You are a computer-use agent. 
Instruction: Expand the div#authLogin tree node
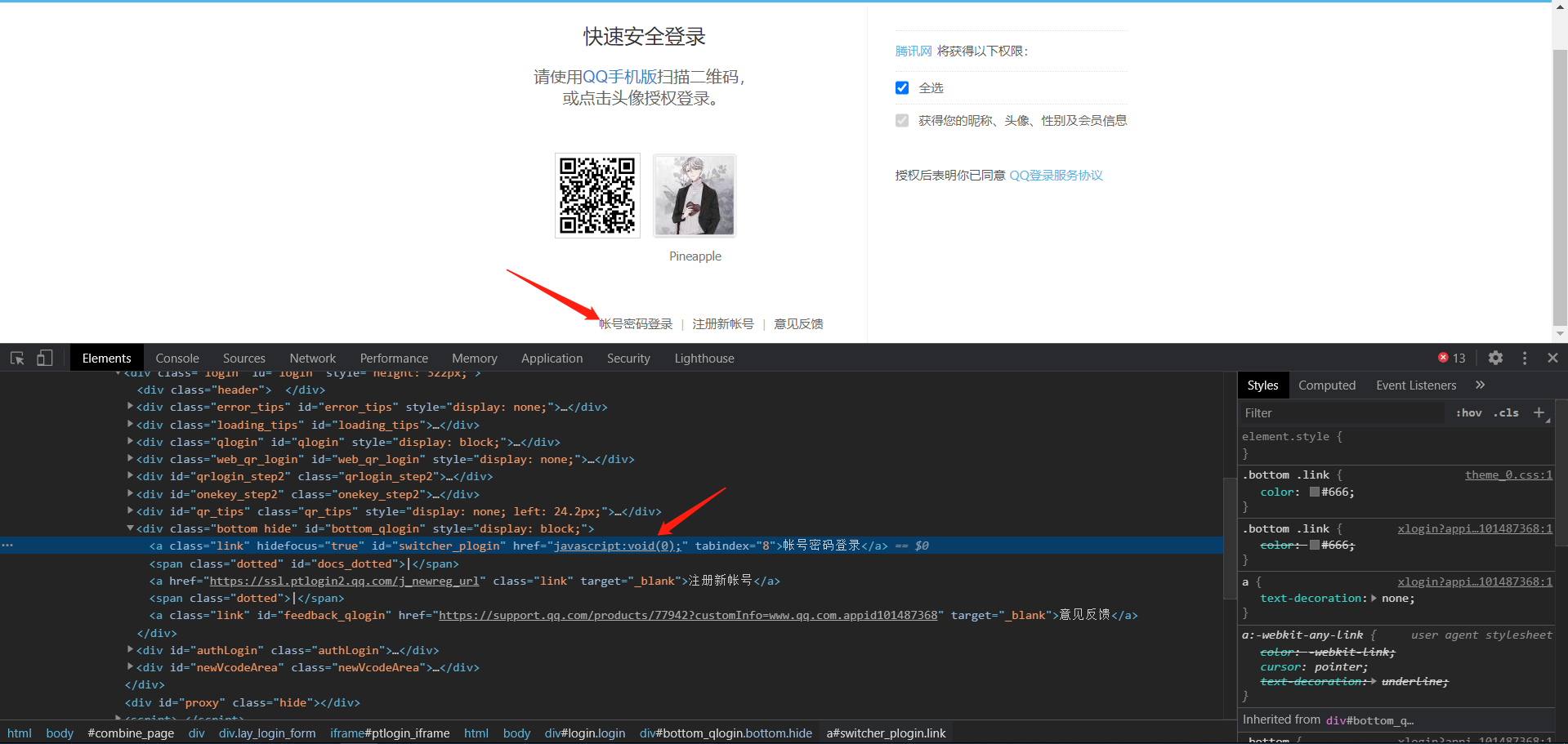point(130,650)
